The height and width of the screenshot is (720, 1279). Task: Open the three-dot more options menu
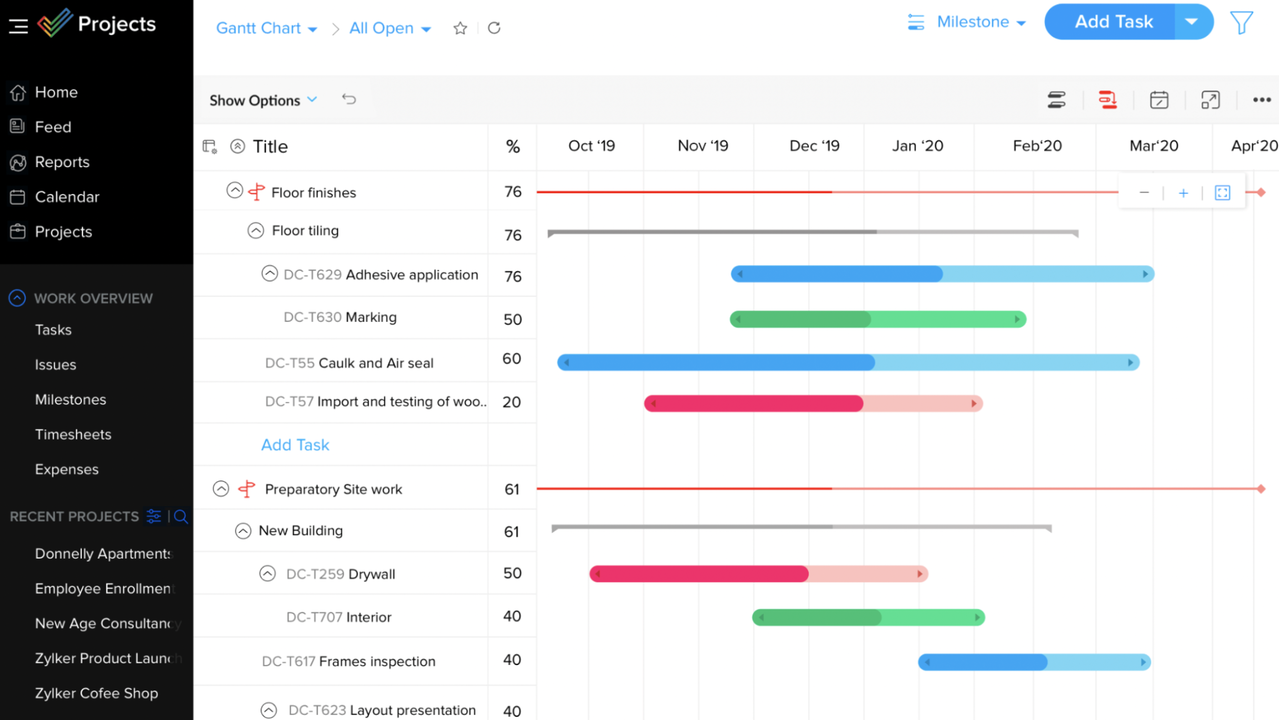pyautogui.click(x=1261, y=100)
